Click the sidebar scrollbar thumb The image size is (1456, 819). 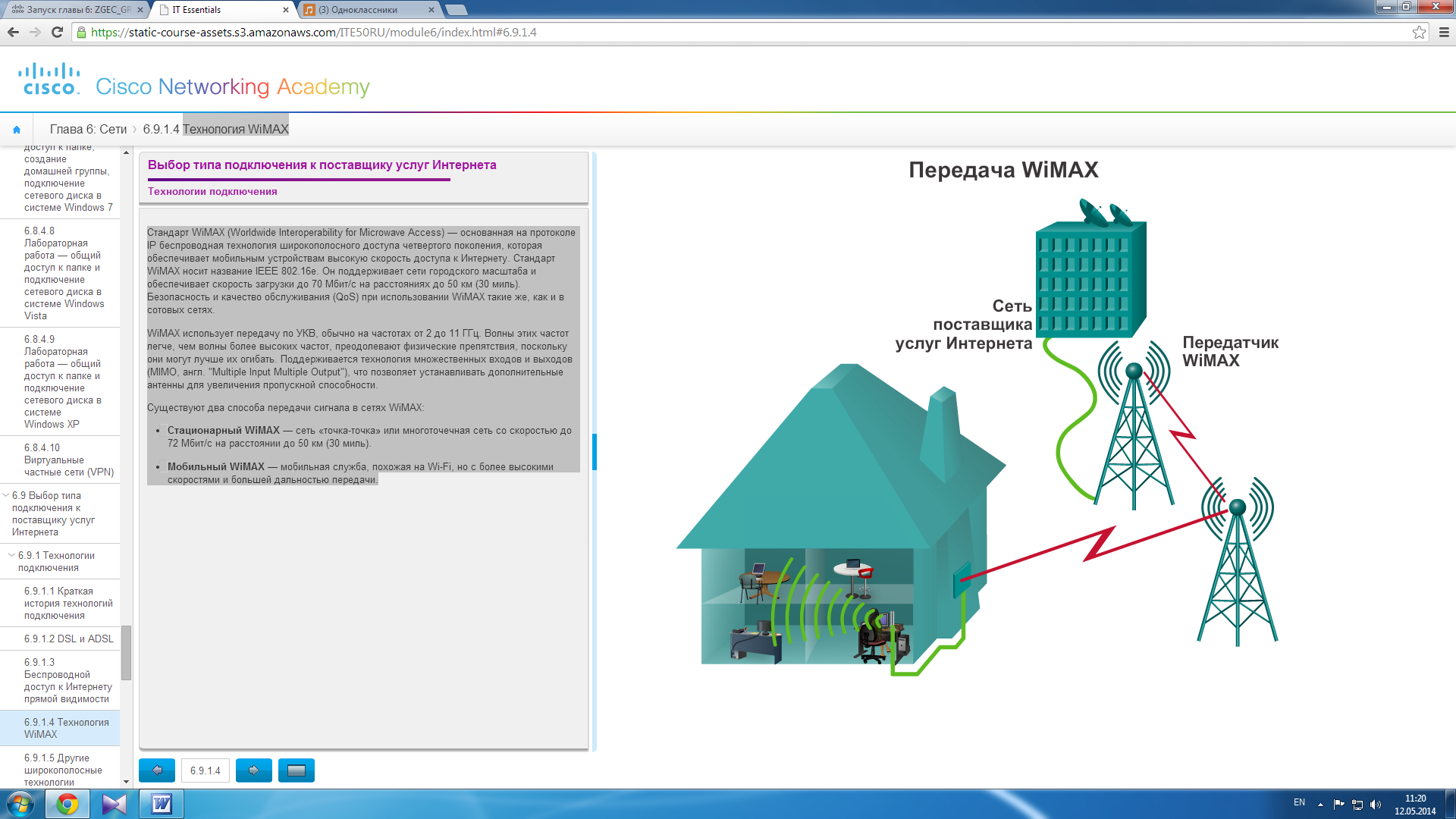(x=126, y=652)
